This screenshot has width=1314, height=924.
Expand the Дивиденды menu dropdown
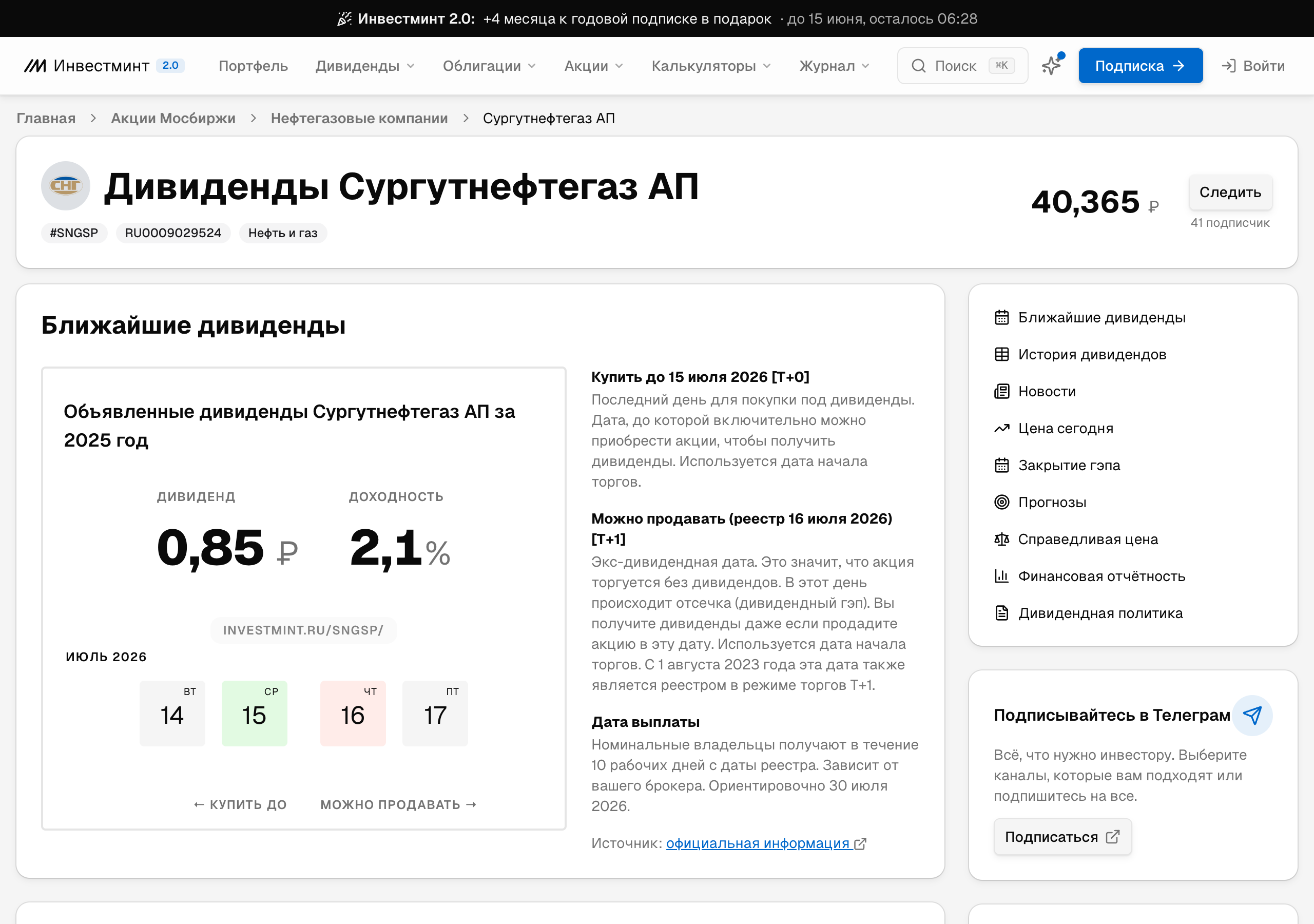coord(364,66)
